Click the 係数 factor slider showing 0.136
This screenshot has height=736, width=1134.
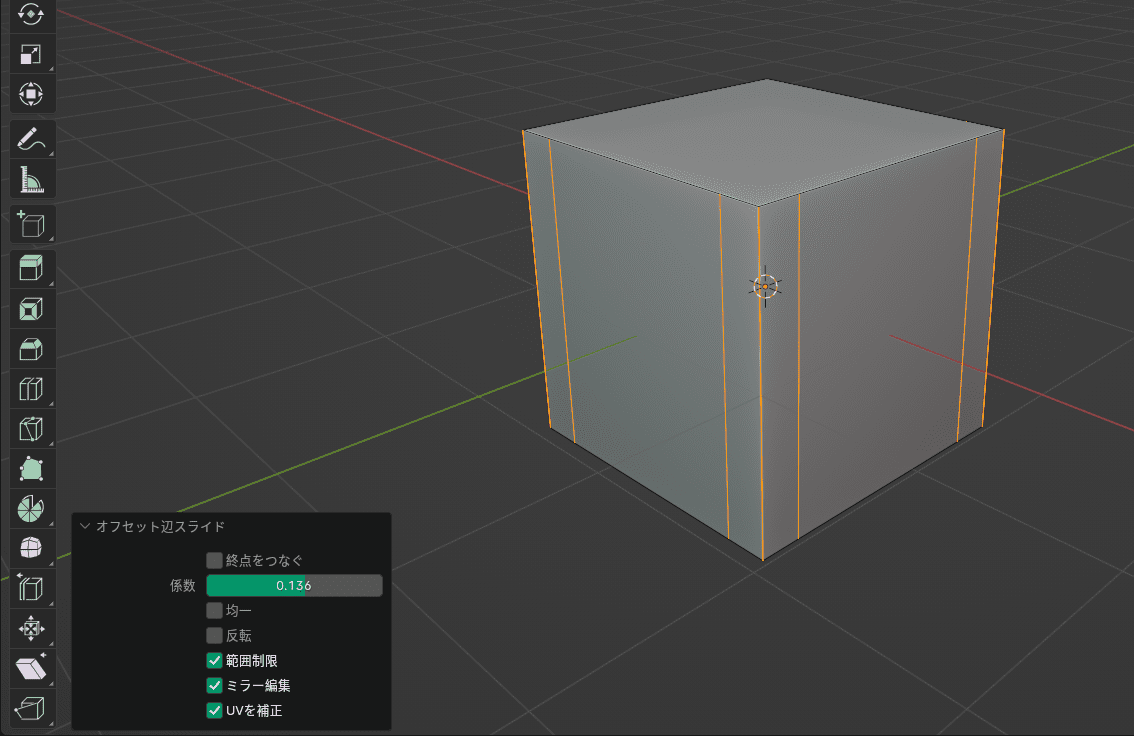point(294,586)
